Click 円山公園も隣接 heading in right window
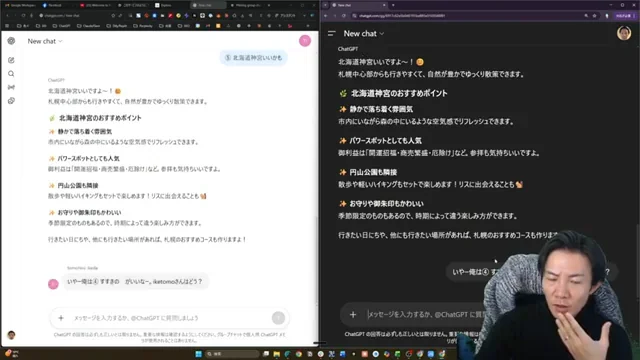This screenshot has height=360, width=640. click(x=373, y=172)
